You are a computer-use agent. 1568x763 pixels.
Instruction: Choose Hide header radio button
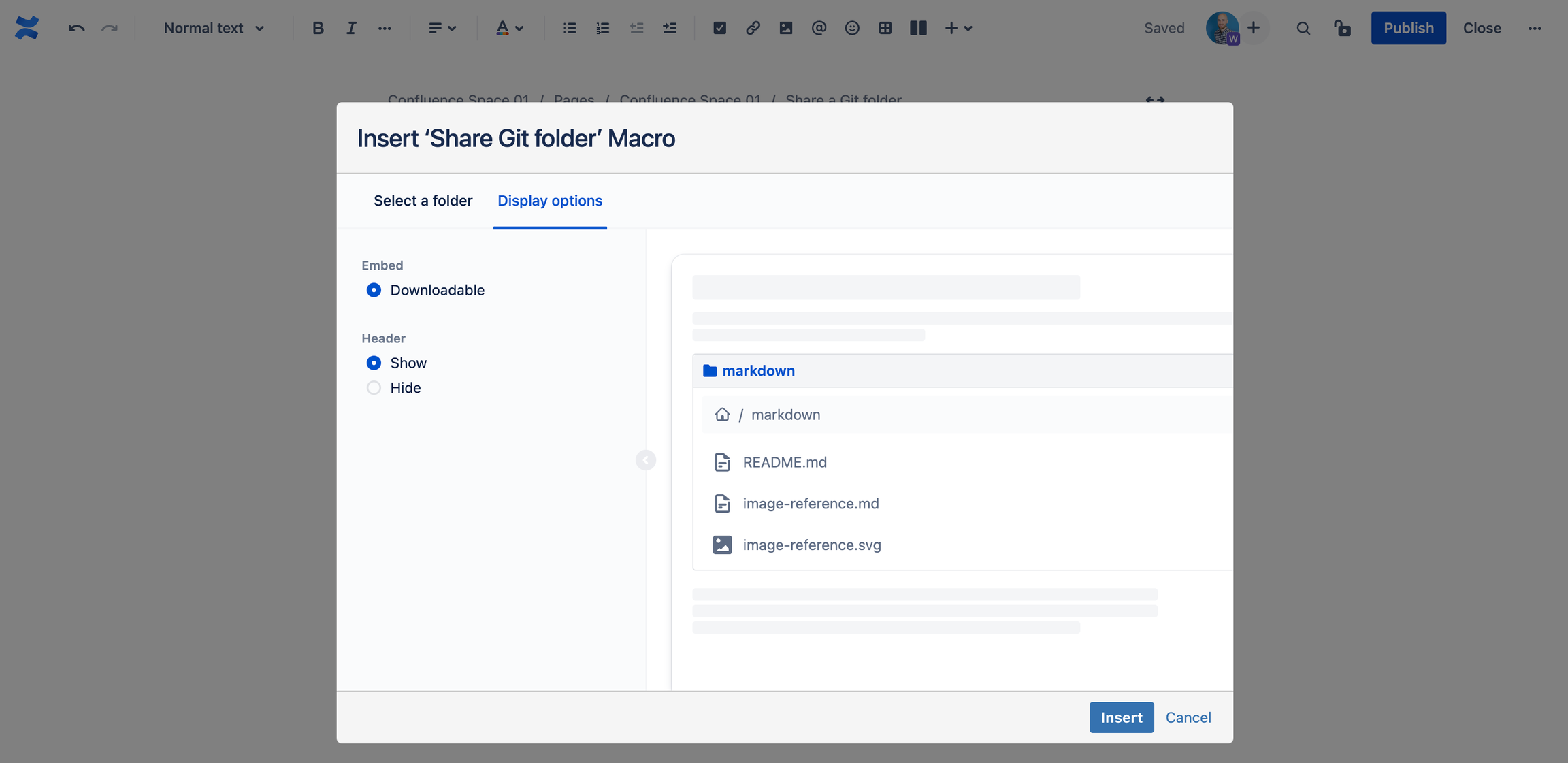(x=374, y=388)
